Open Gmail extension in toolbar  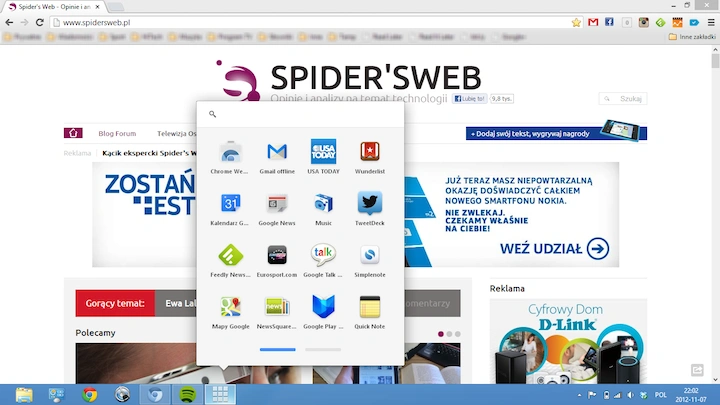pos(593,22)
